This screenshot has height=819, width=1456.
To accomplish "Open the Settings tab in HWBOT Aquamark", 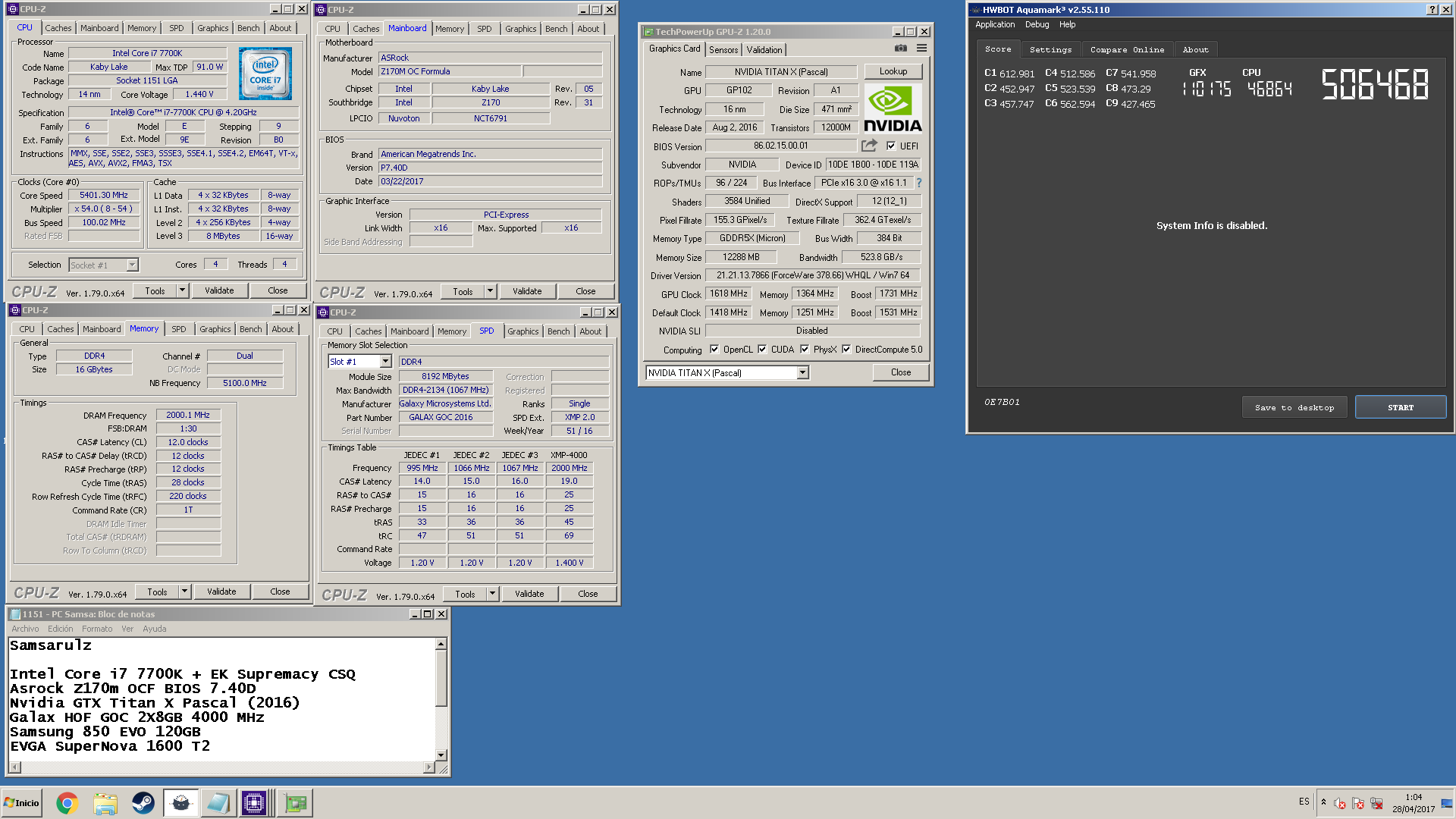I will pyautogui.click(x=1050, y=50).
